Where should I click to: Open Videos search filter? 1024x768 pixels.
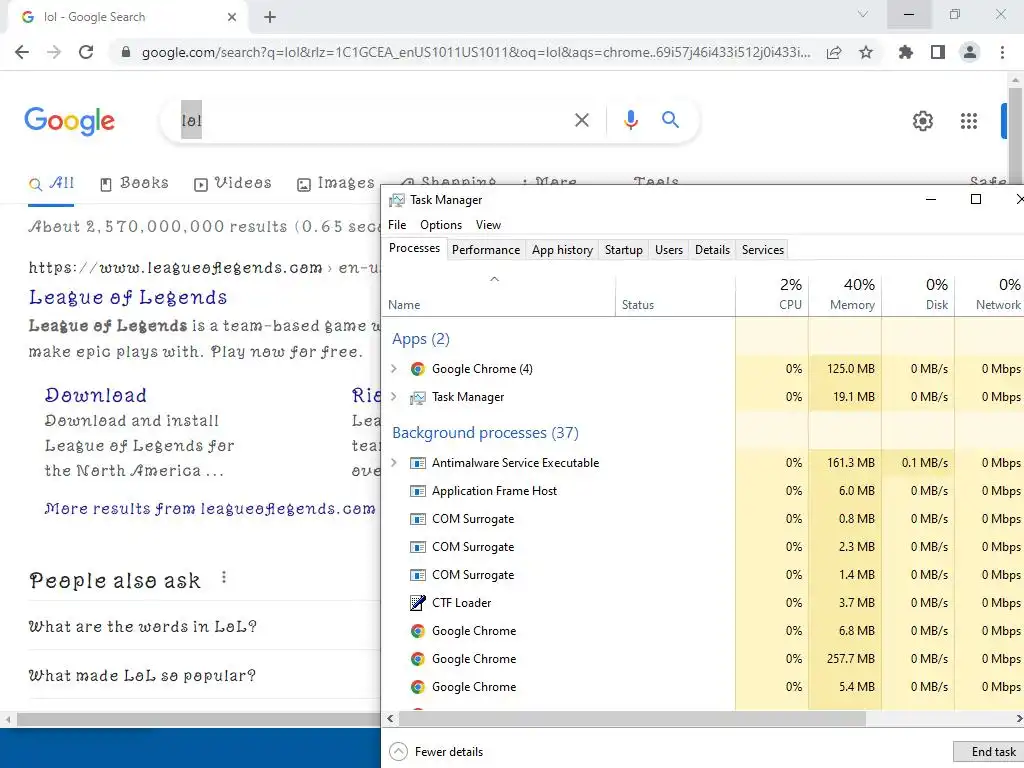[x=232, y=184]
